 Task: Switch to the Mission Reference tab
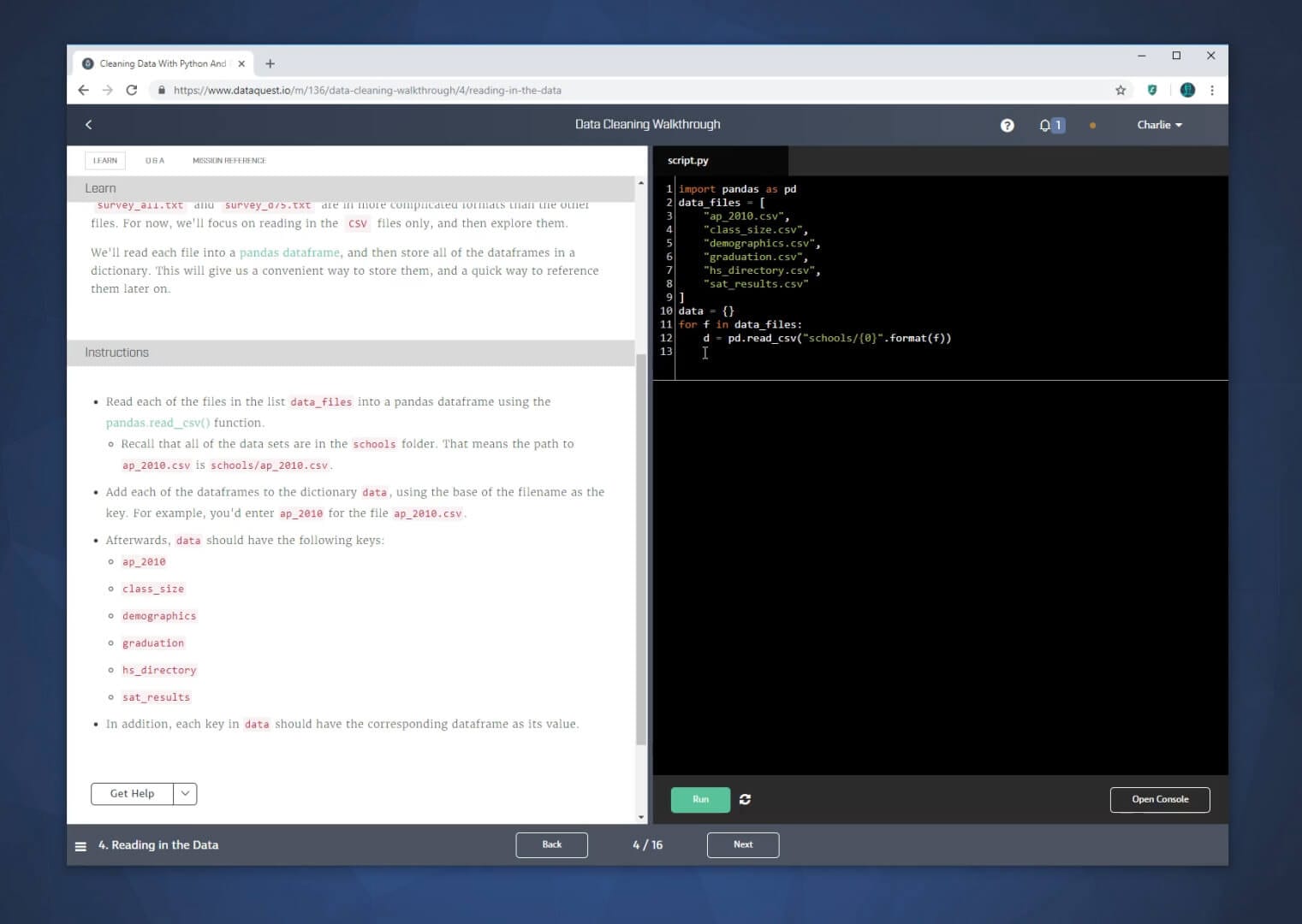pos(229,161)
